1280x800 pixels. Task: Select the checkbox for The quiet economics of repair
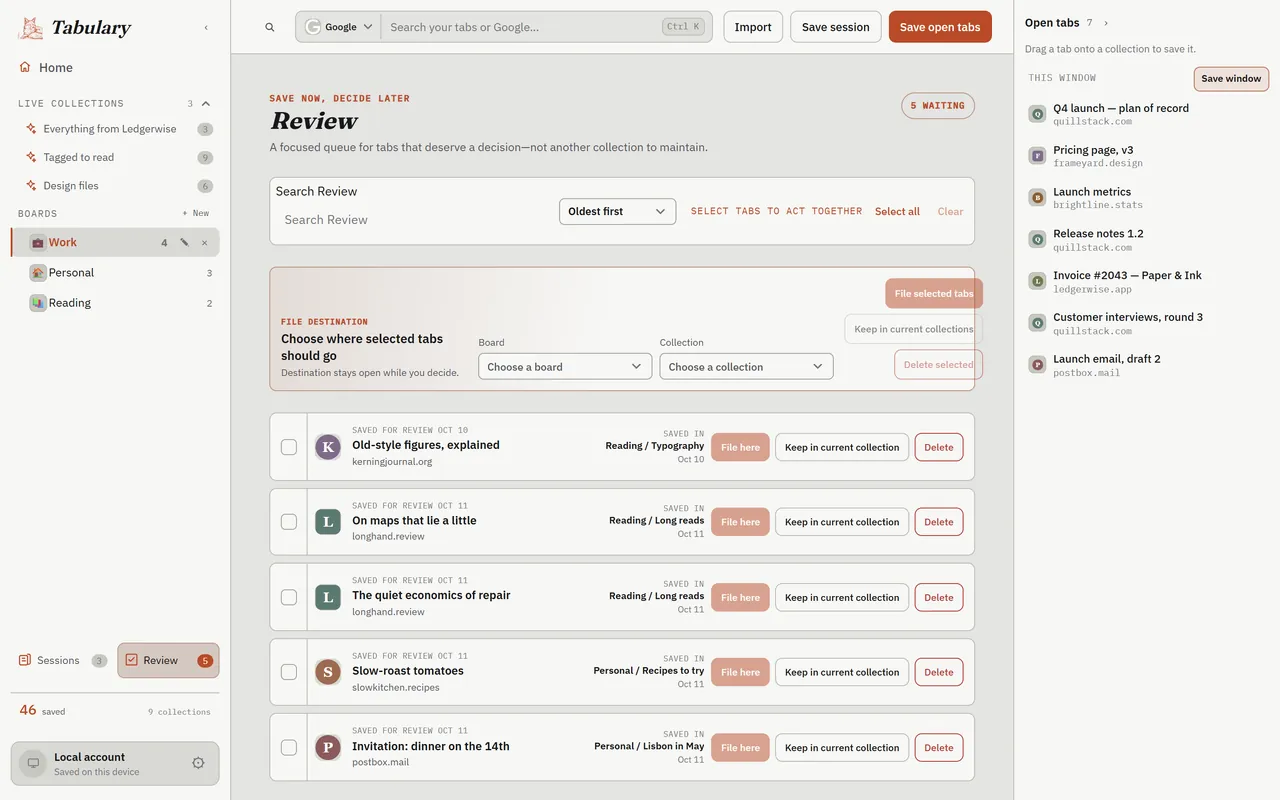tap(289, 597)
